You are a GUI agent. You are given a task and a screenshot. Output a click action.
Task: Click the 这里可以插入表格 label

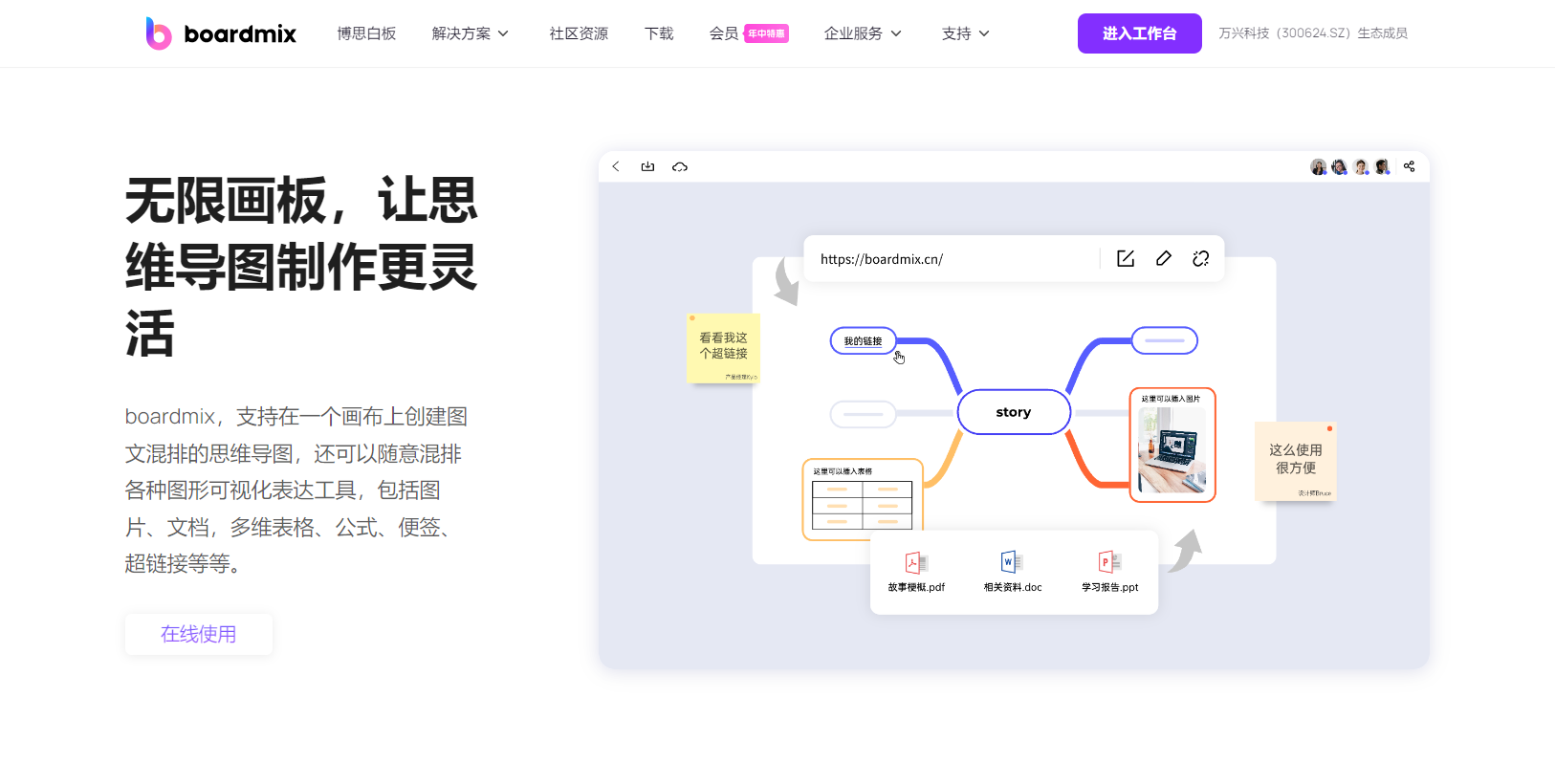pos(843,471)
